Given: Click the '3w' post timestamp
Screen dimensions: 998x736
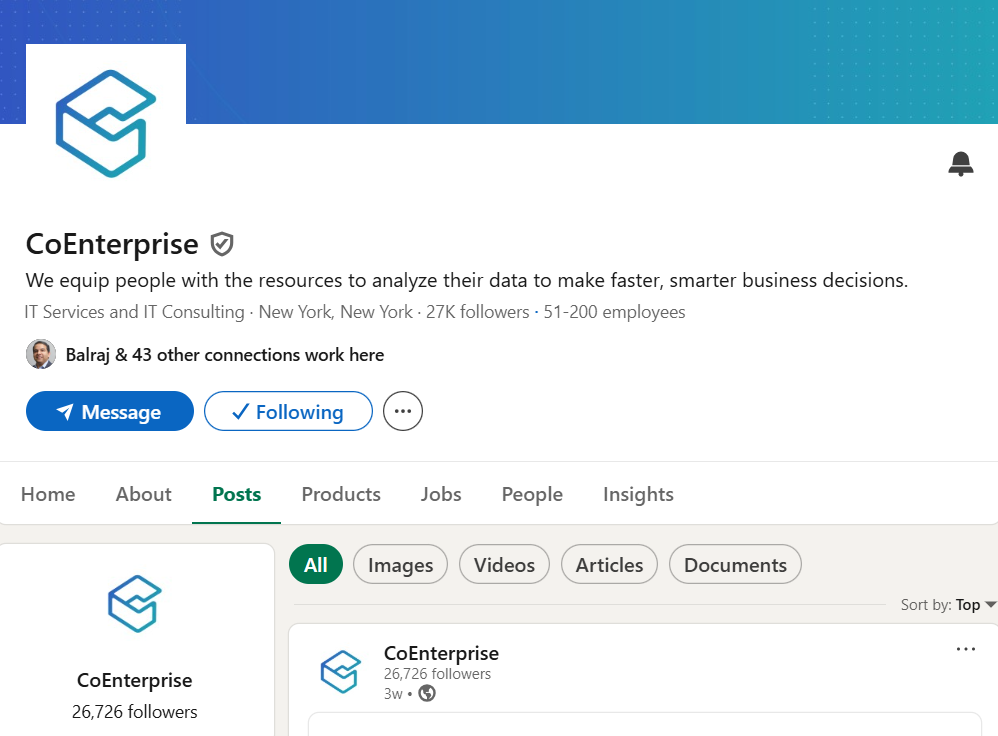Looking at the screenshot, I should [x=393, y=693].
